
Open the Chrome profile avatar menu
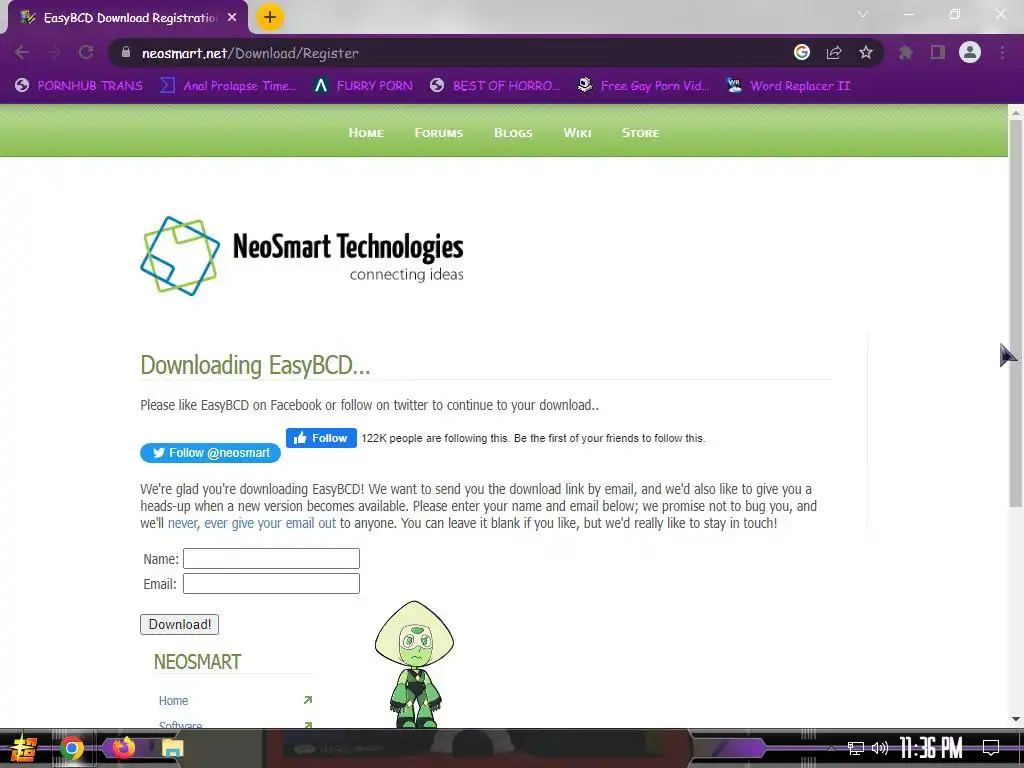(x=970, y=52)
